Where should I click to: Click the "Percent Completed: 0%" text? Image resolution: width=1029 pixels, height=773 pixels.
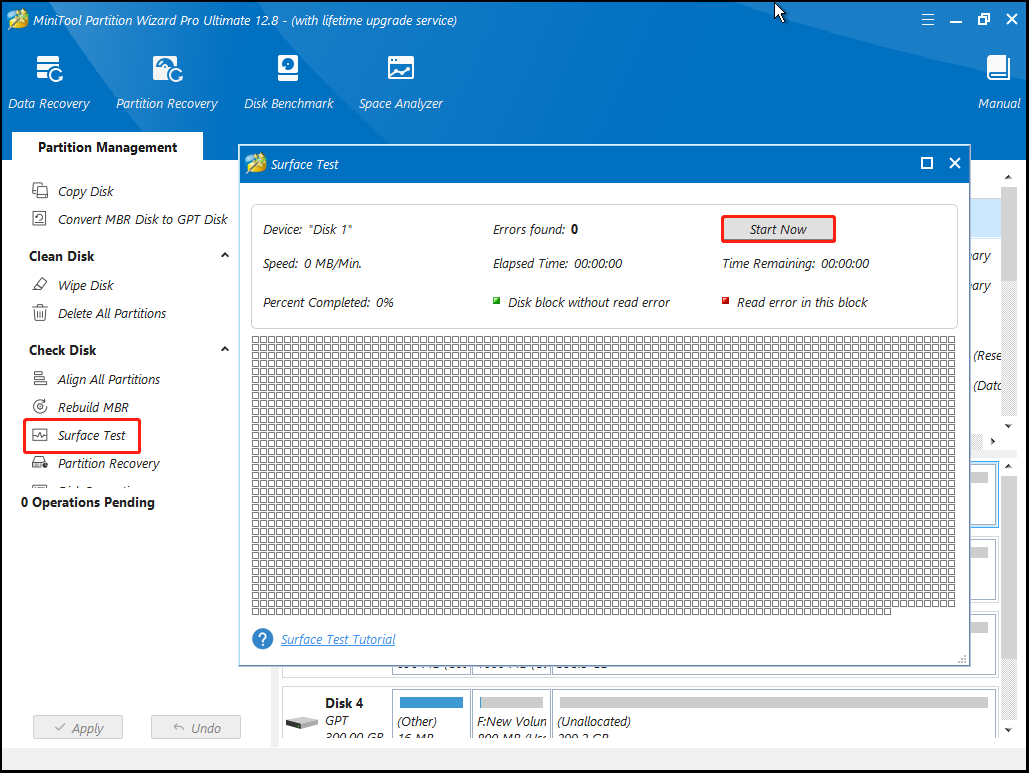pyautogui.click(x=328, y=302)
